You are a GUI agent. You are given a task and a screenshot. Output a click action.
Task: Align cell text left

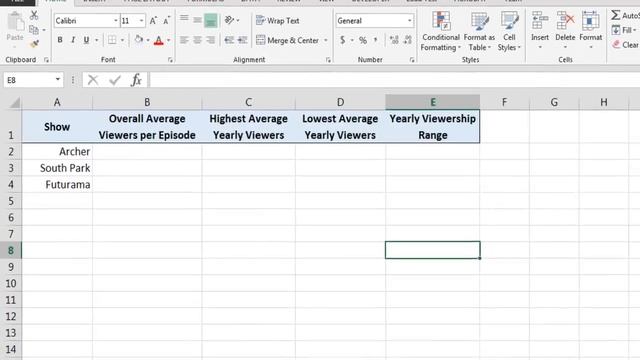[184, 40]
